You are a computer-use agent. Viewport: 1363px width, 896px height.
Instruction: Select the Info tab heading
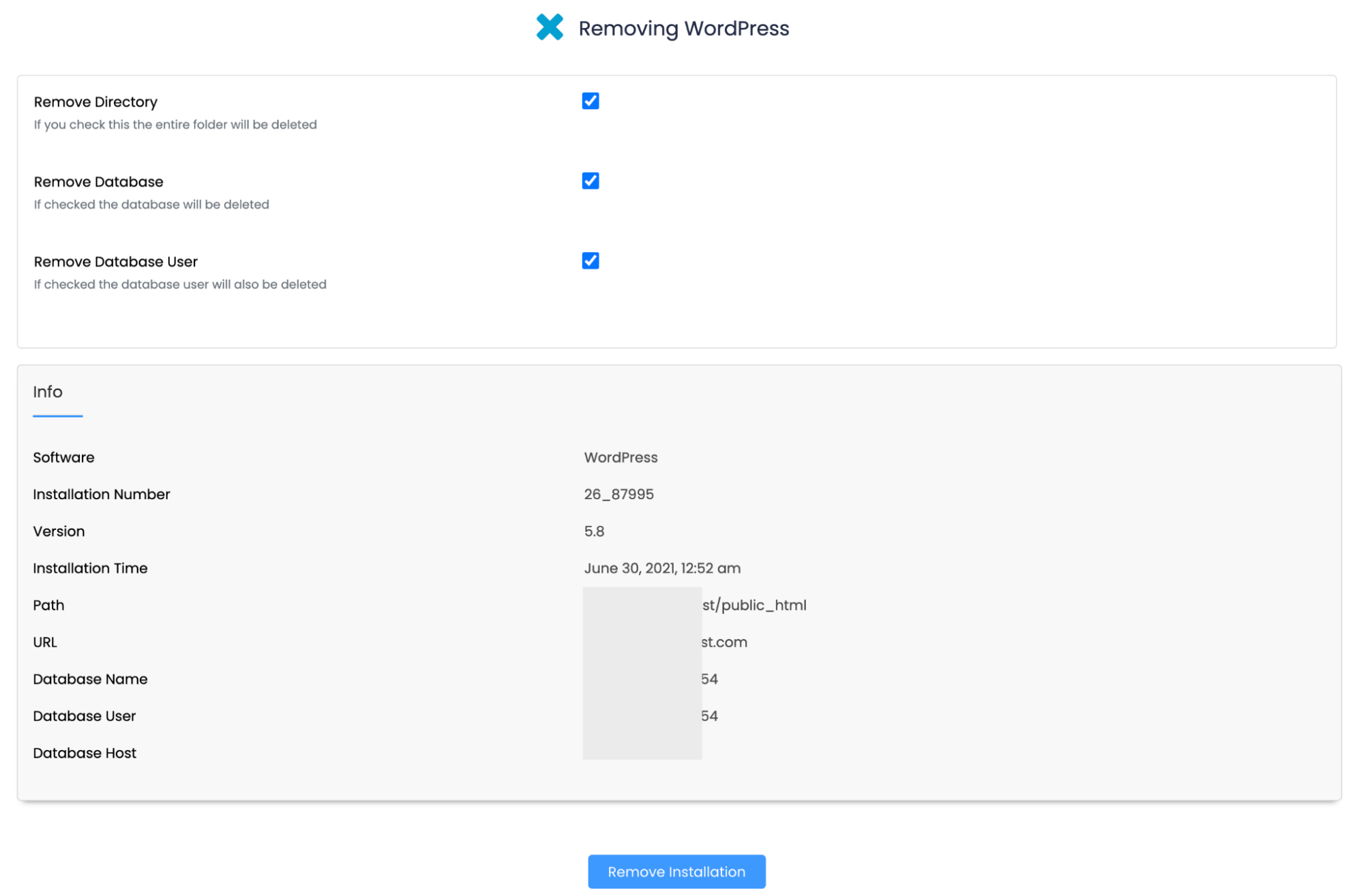[x=48, y=392]
